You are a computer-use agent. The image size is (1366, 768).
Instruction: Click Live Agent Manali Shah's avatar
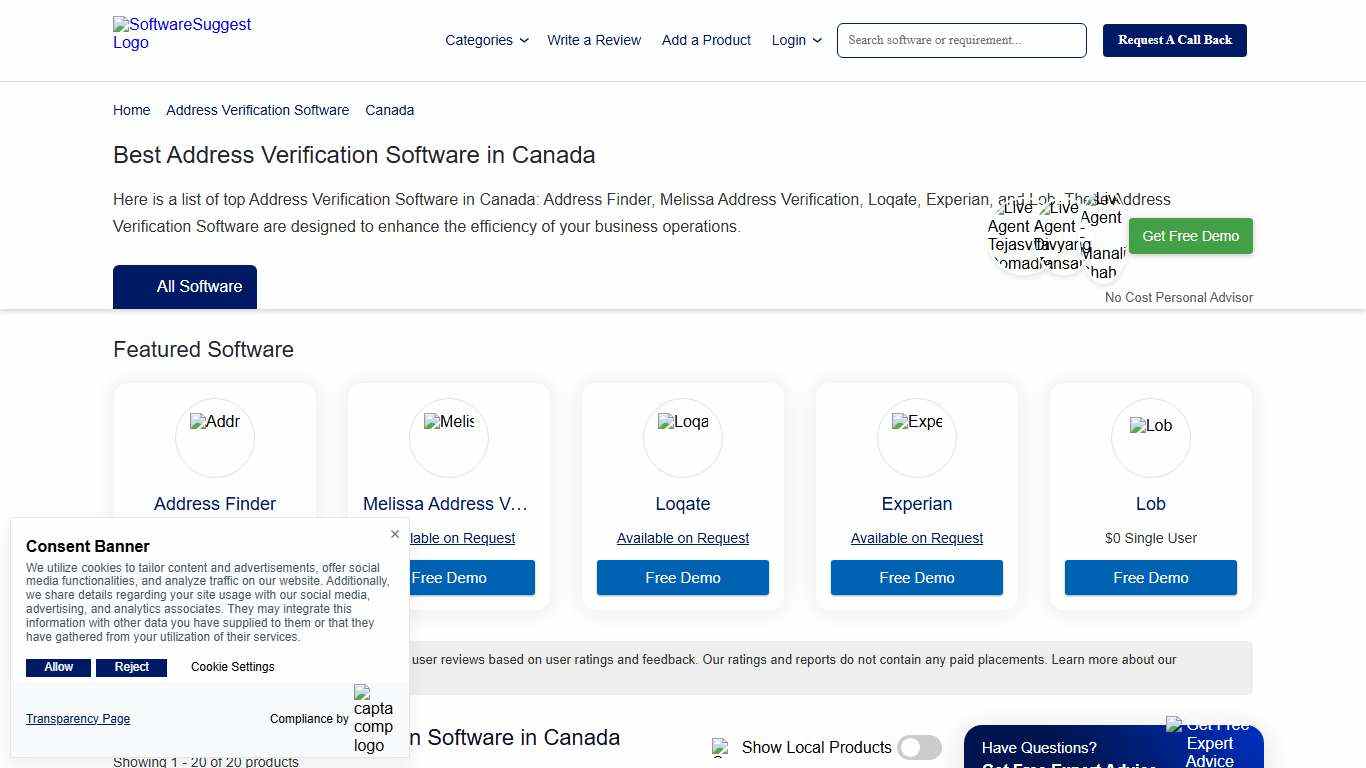coord(1103,243)
